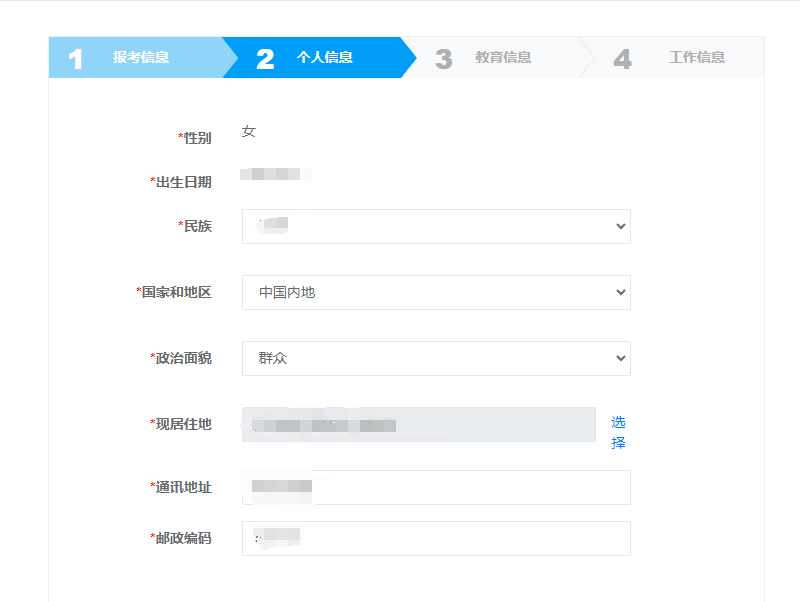Open step 3 教育信息 tab
800x602 pixels.
(498, 58)
